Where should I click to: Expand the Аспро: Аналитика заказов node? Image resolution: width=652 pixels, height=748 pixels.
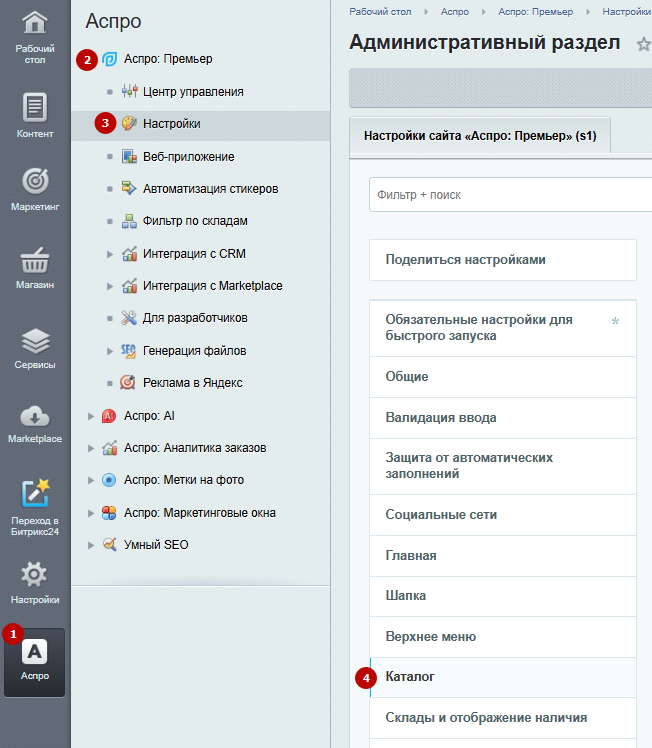(x=91, y=448)
